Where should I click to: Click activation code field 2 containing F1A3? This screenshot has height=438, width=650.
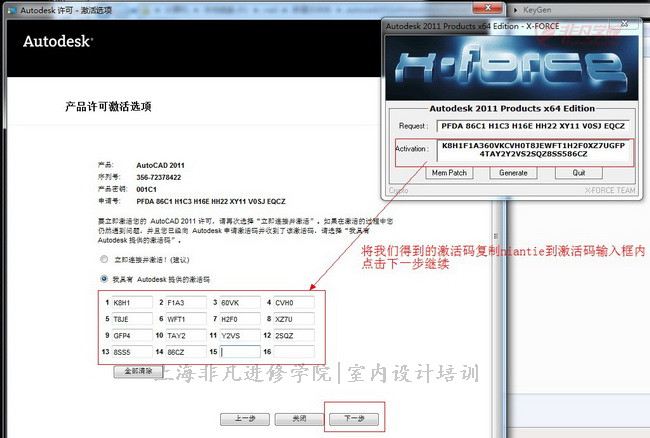(186, 302)
